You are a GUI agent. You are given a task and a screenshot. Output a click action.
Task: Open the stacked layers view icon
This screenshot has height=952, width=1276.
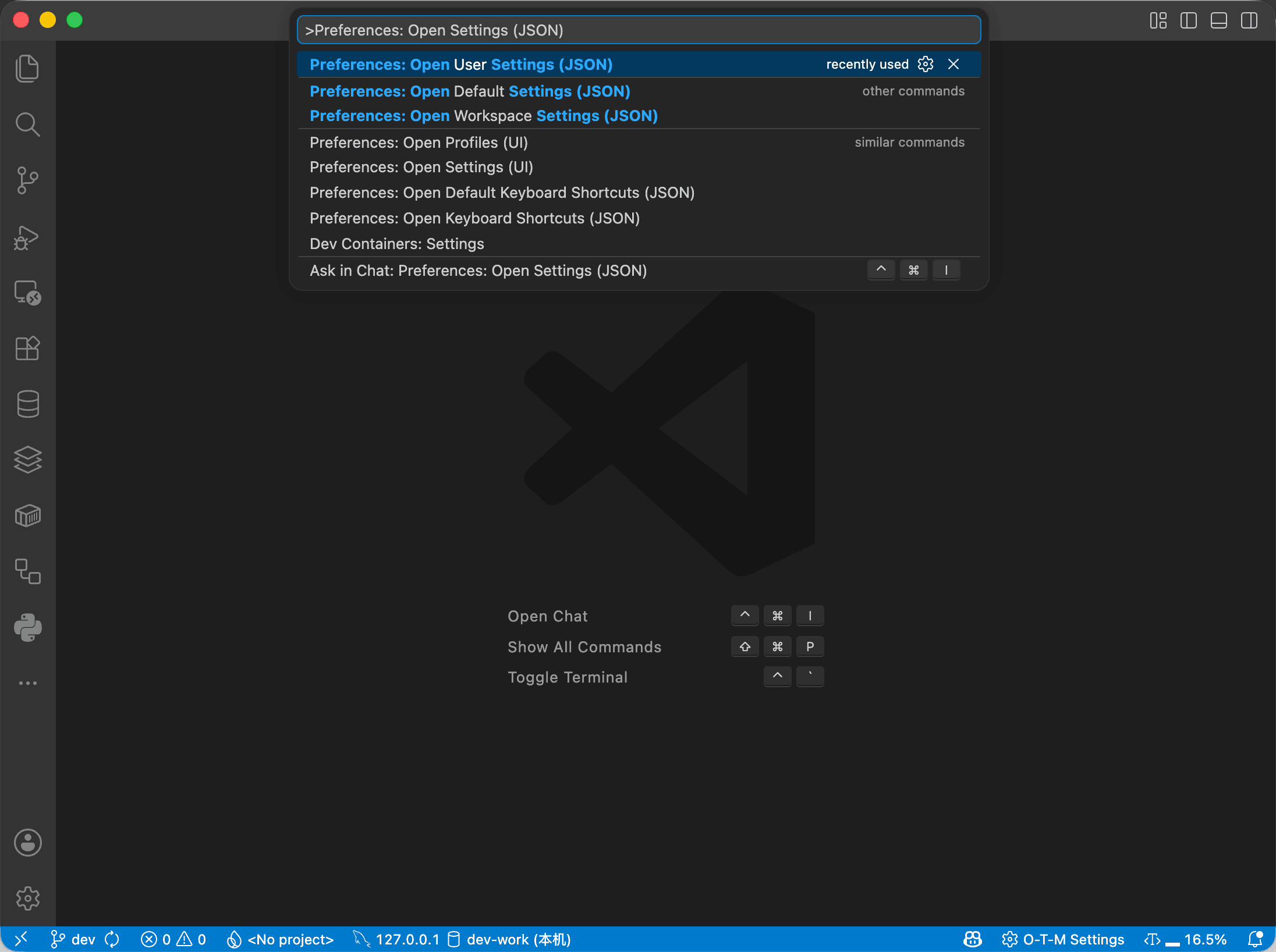click(x=27, y=460)
